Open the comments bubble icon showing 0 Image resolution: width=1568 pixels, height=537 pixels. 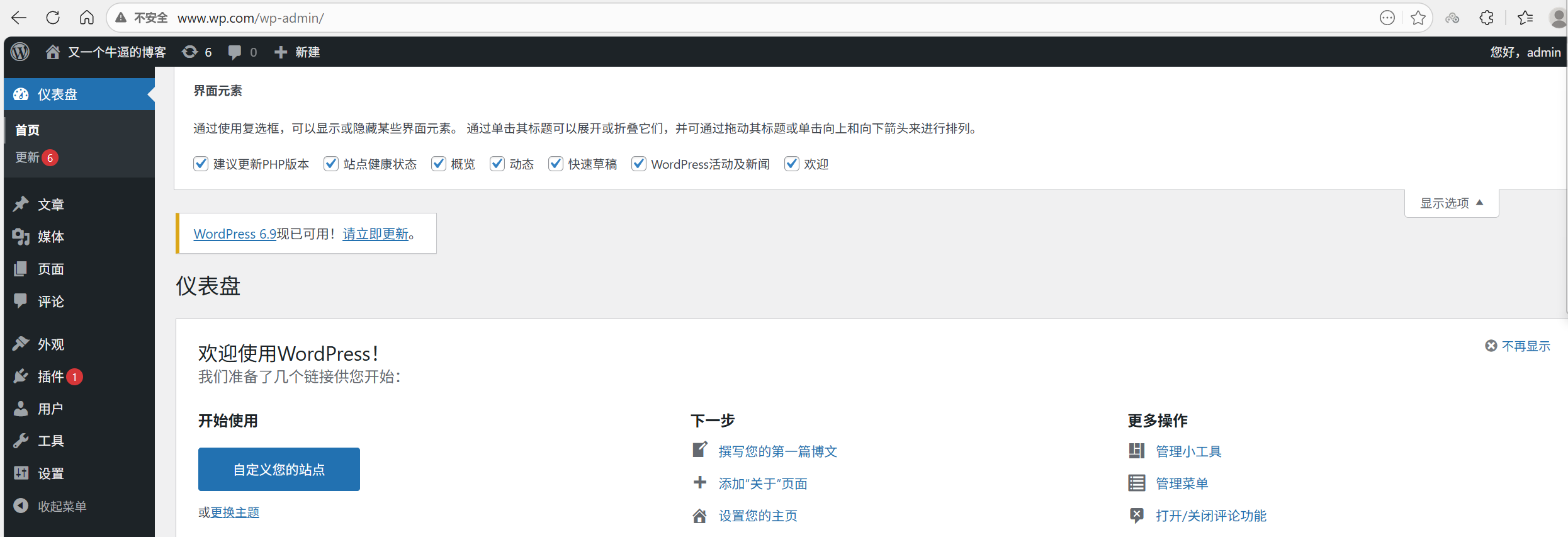pos(235,52)
